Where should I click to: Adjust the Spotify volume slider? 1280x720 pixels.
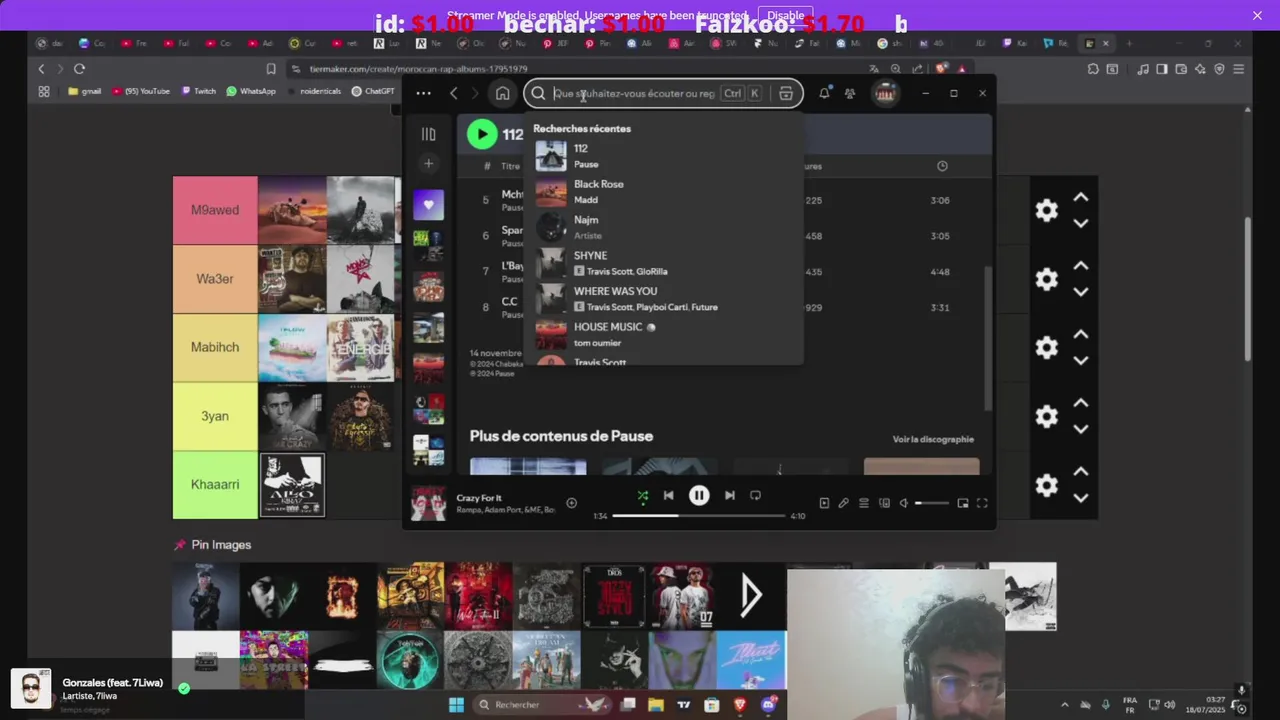pyautogui.click(x=932, y=503)
